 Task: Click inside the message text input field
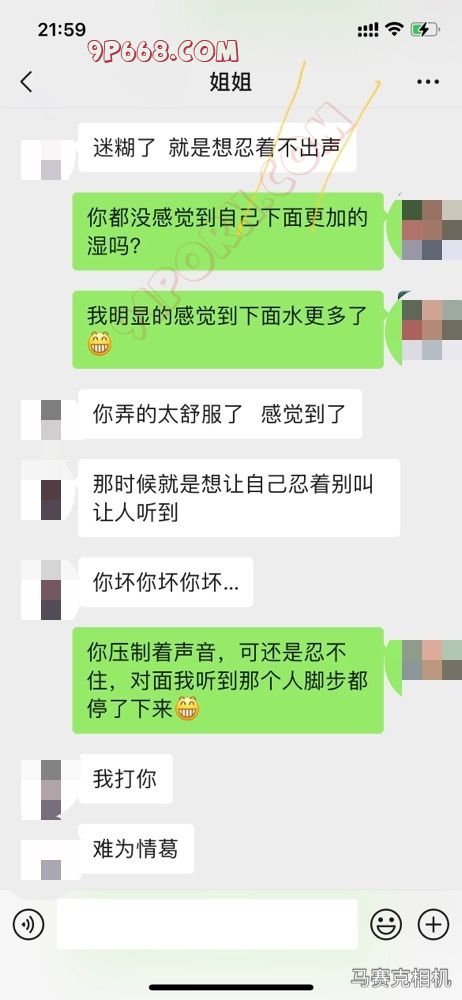tap(207, 924)
